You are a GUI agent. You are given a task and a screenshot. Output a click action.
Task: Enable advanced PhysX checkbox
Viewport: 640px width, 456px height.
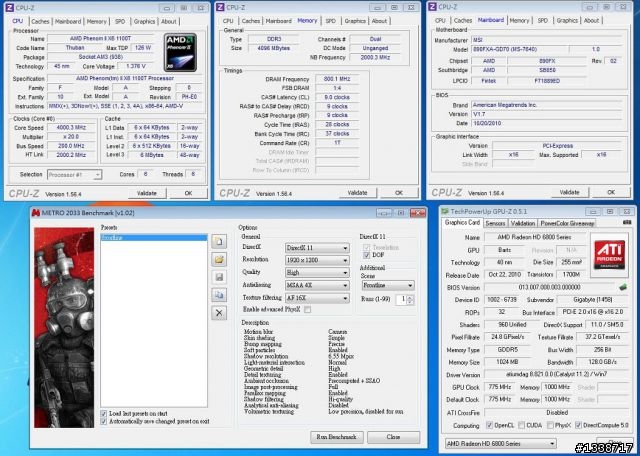[x=307, y=309]
